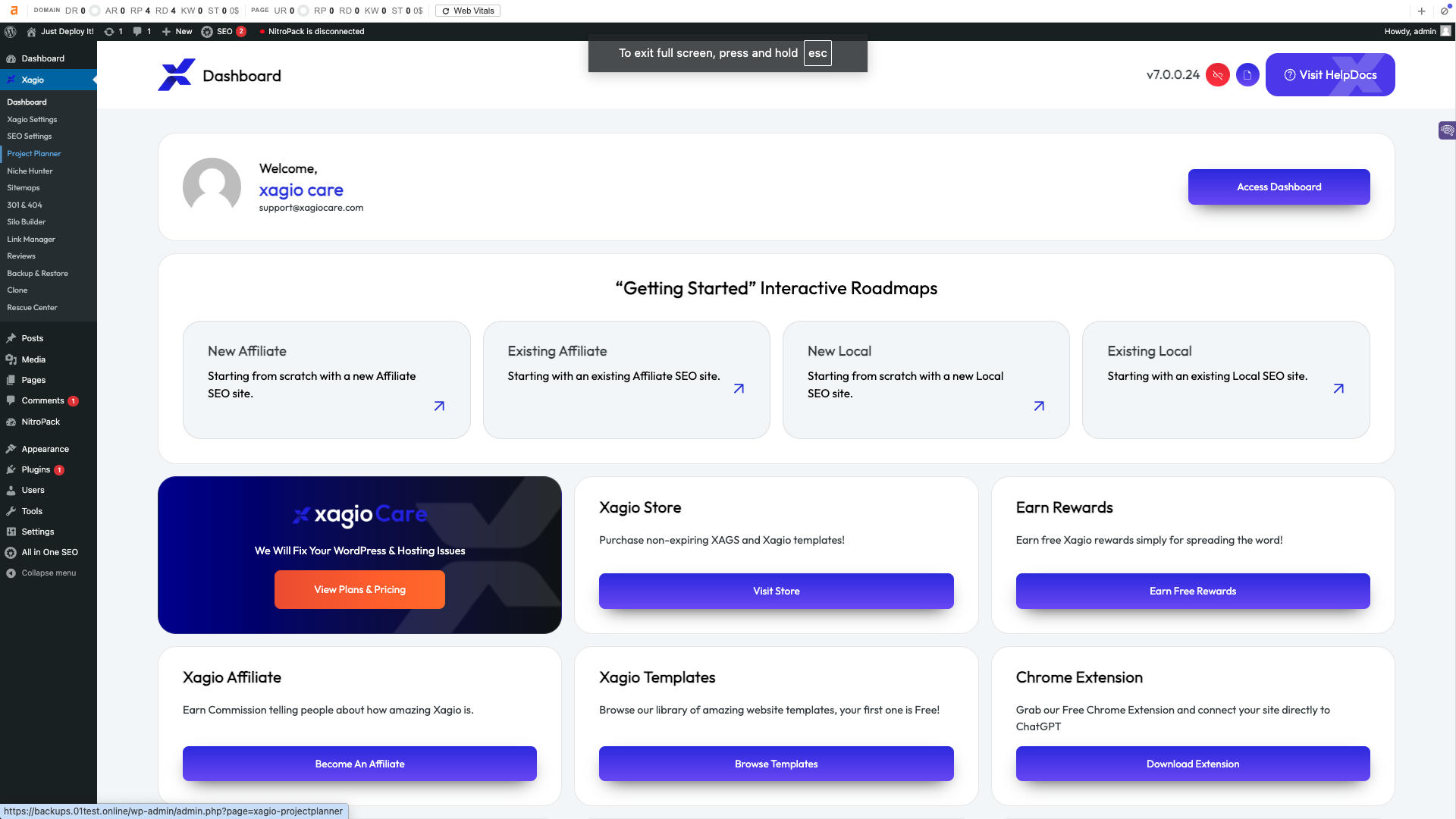Click the blue document icon button
This screenshot has width=1456, height=819.
(x=1247, y=74)
